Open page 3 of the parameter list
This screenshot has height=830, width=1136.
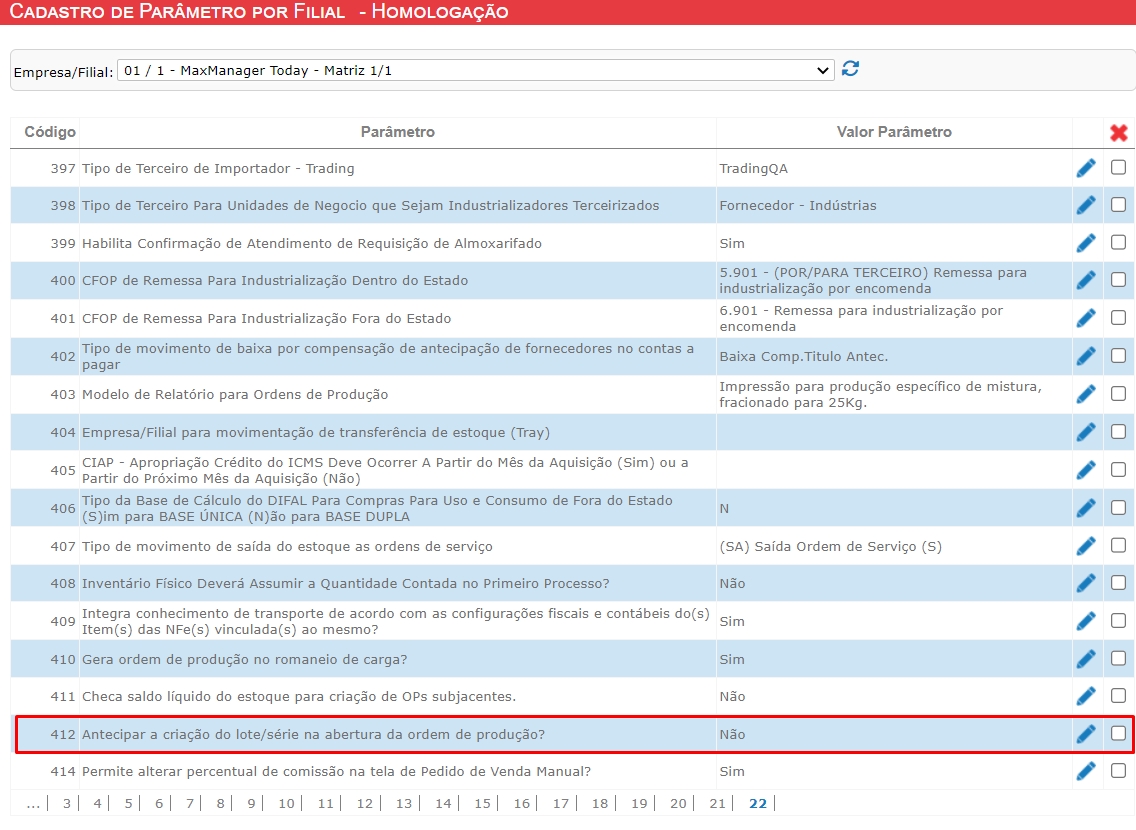(66, 803)
